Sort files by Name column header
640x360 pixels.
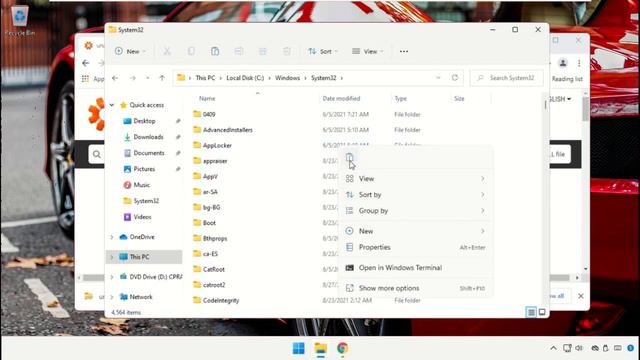pos(207,98)
